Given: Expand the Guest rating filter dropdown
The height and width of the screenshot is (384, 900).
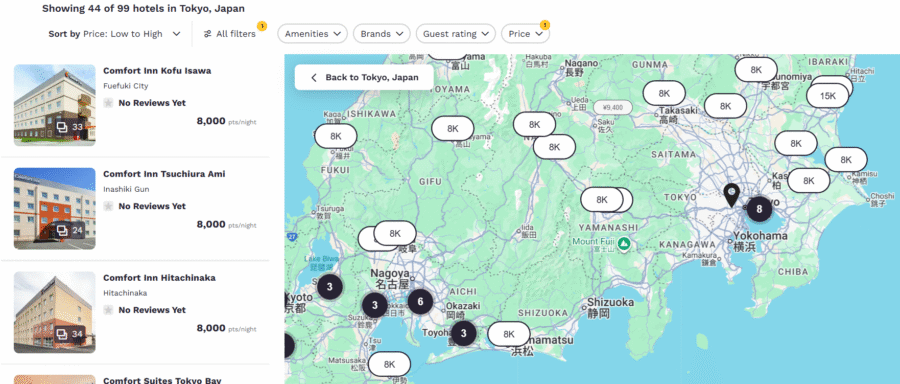Looking at the screenshot, I should (x=456, y=34).
